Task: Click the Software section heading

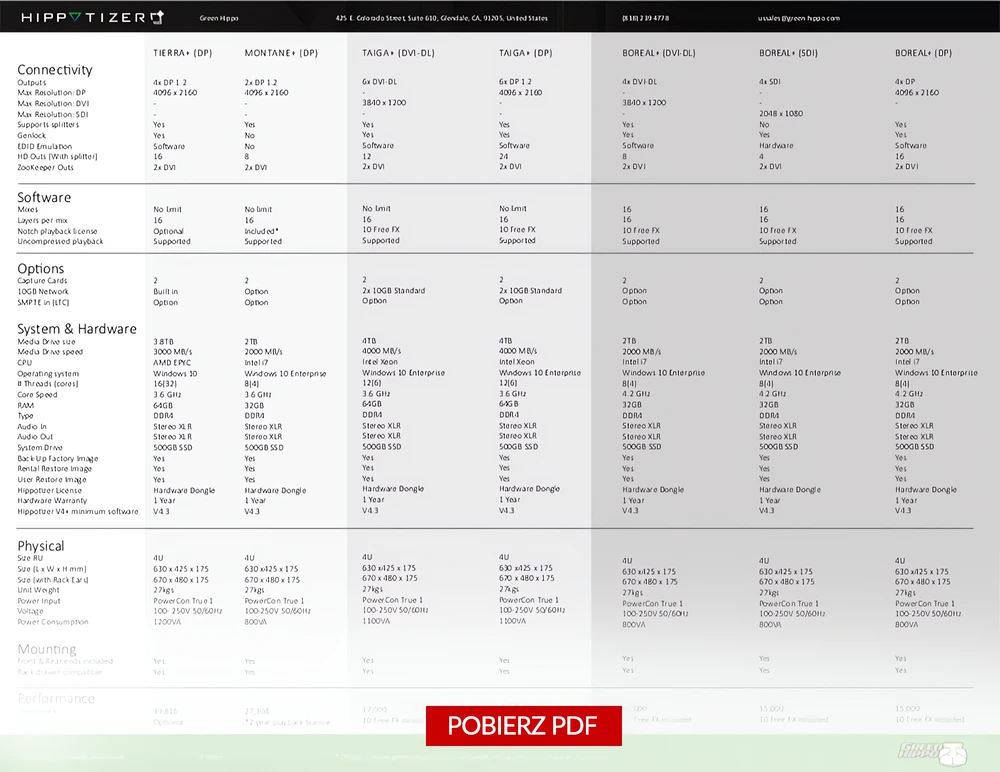Action: [x=44, y=197]
